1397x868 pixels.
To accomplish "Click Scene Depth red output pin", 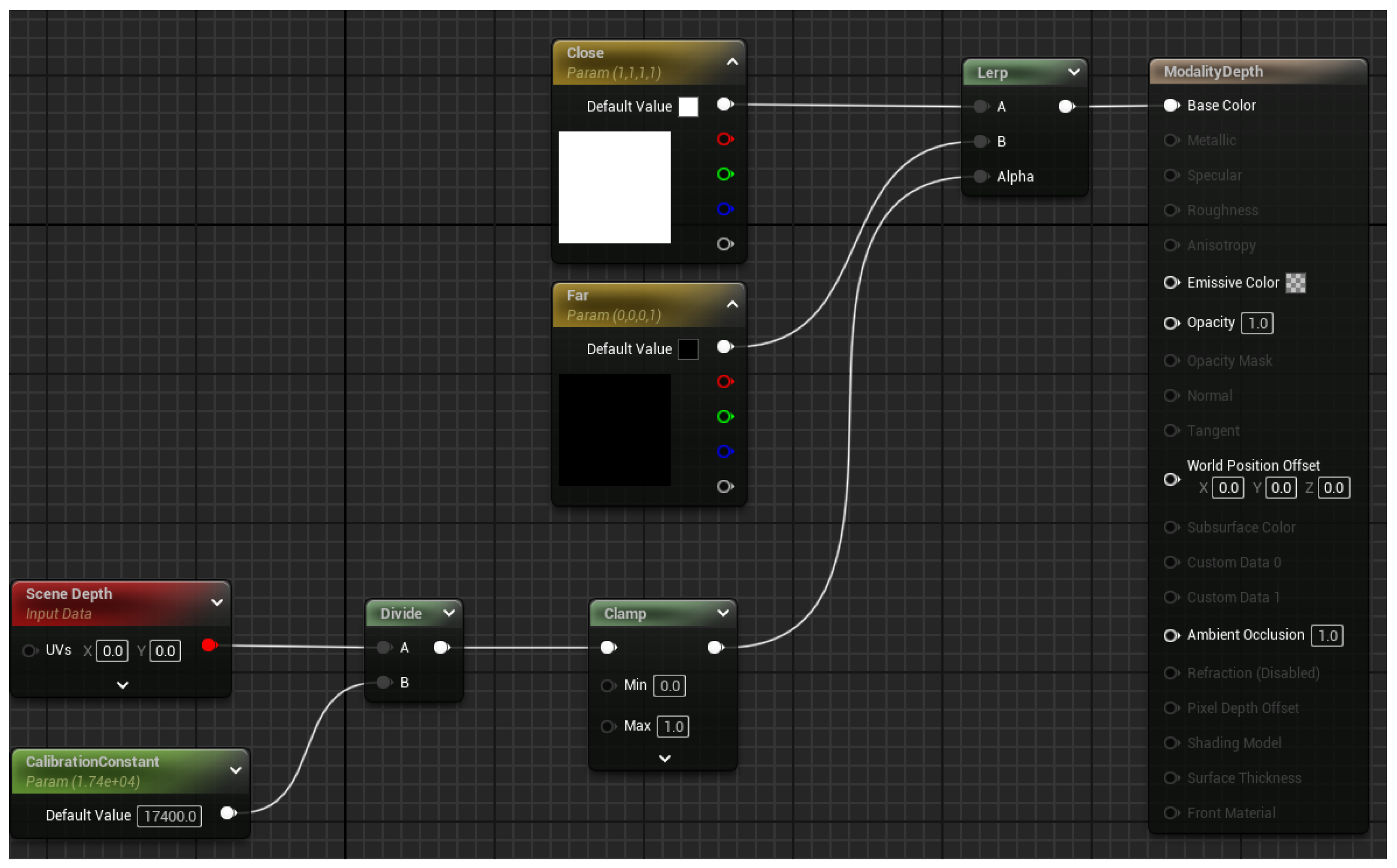I will tap(209, 645).
